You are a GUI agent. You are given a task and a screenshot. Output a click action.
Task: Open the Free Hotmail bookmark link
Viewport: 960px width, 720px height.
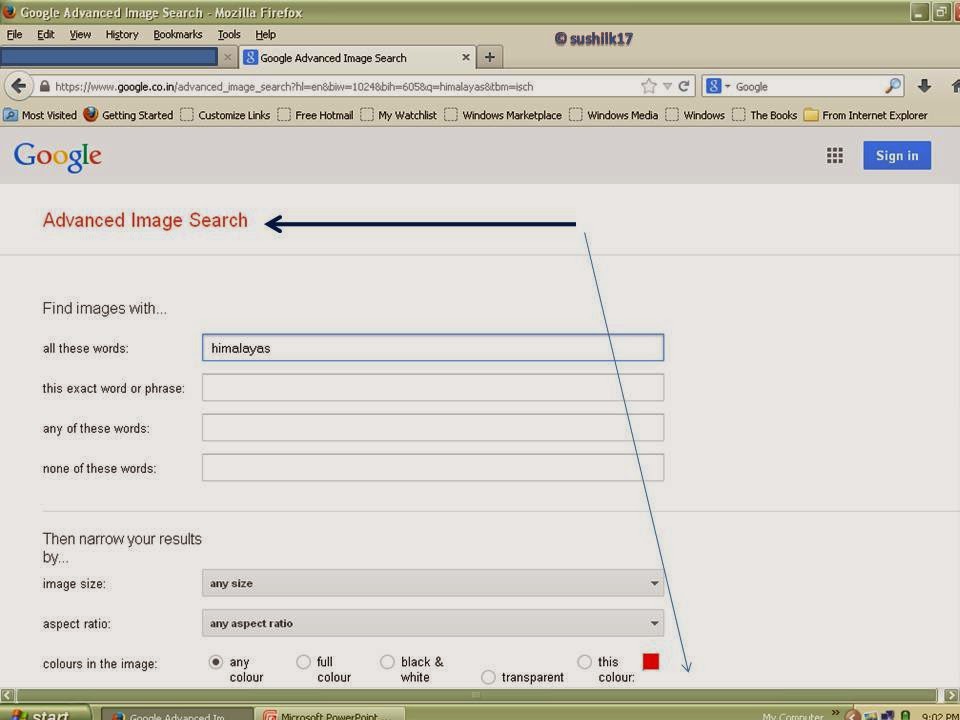point(323,115)
